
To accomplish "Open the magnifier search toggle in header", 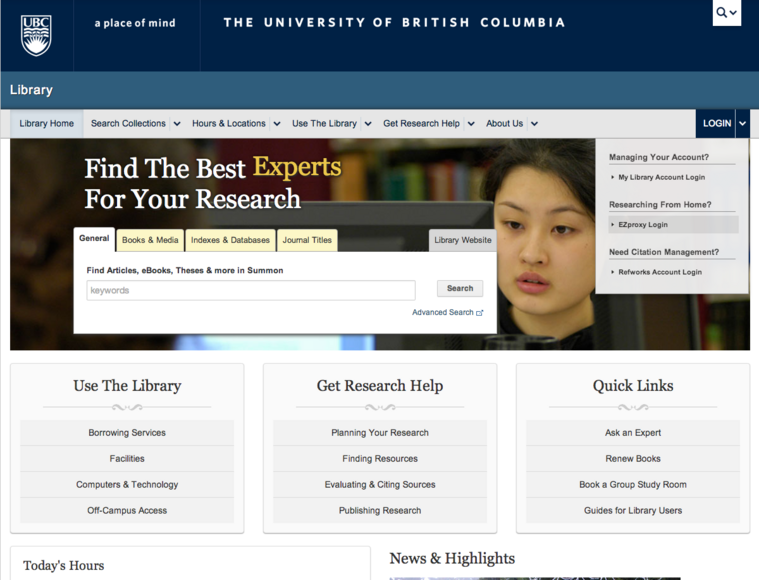I will (x=727, y=13).
